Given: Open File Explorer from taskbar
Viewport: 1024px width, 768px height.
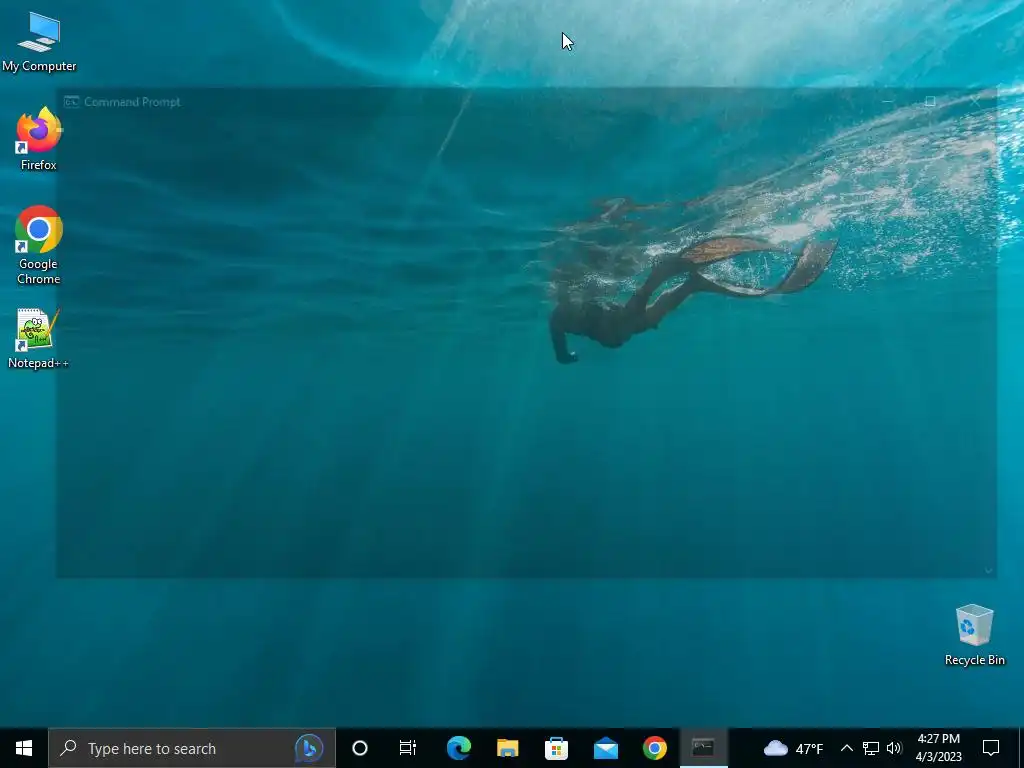Looking at the screenshot, I should tap(507, 748).
